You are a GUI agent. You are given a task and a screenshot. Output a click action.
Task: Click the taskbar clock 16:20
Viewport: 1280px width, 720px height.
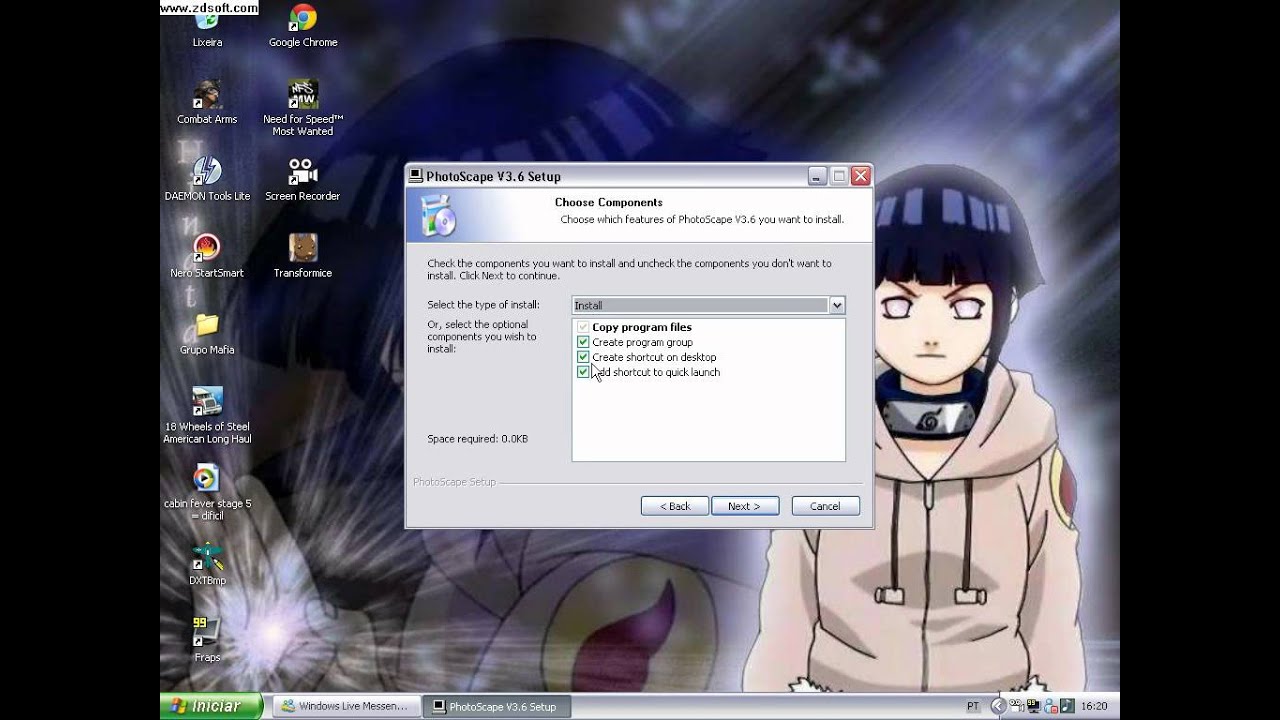tap(1094, 706)
